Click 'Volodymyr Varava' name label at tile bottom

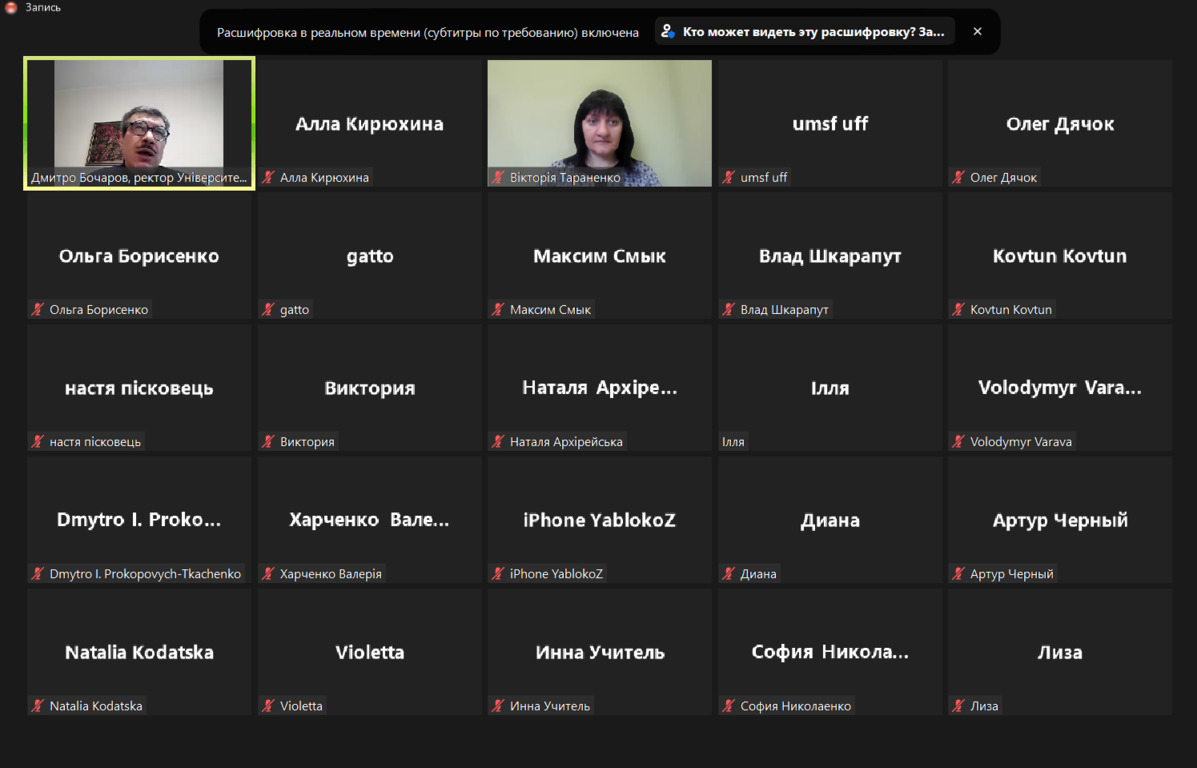click(x=1021, y=441)
